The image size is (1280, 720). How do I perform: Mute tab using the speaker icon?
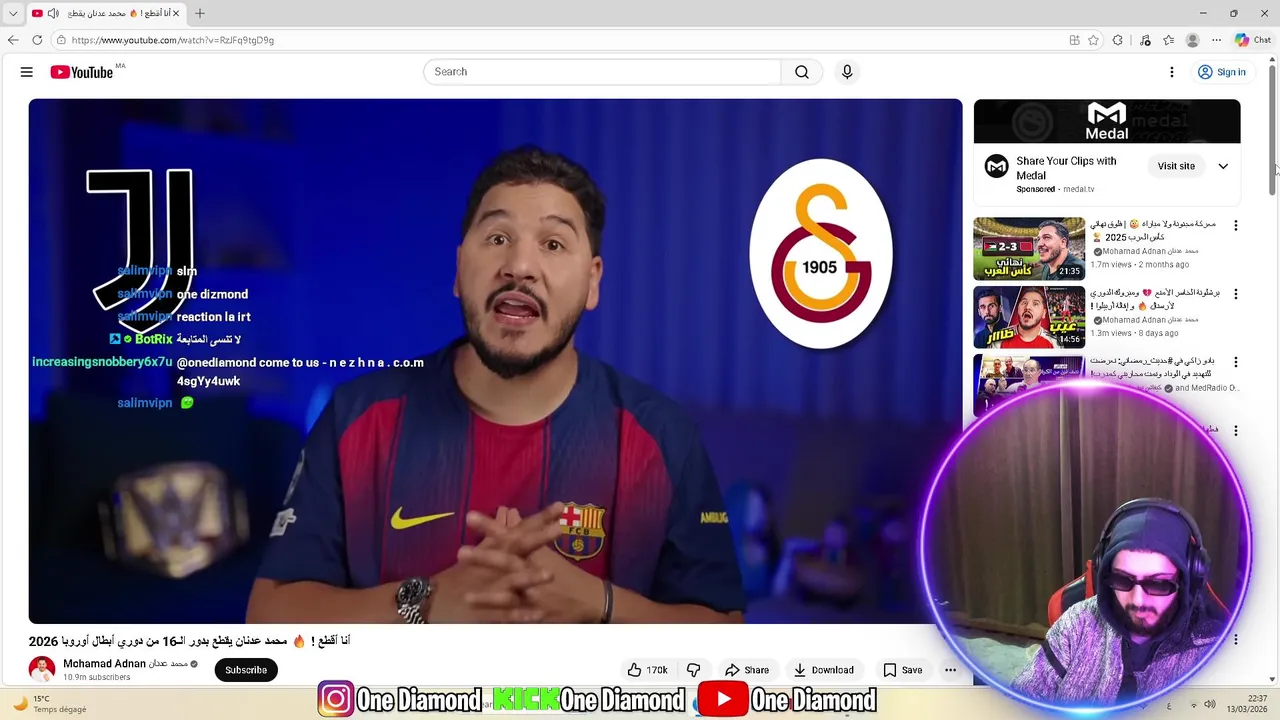tap(53, 13)
